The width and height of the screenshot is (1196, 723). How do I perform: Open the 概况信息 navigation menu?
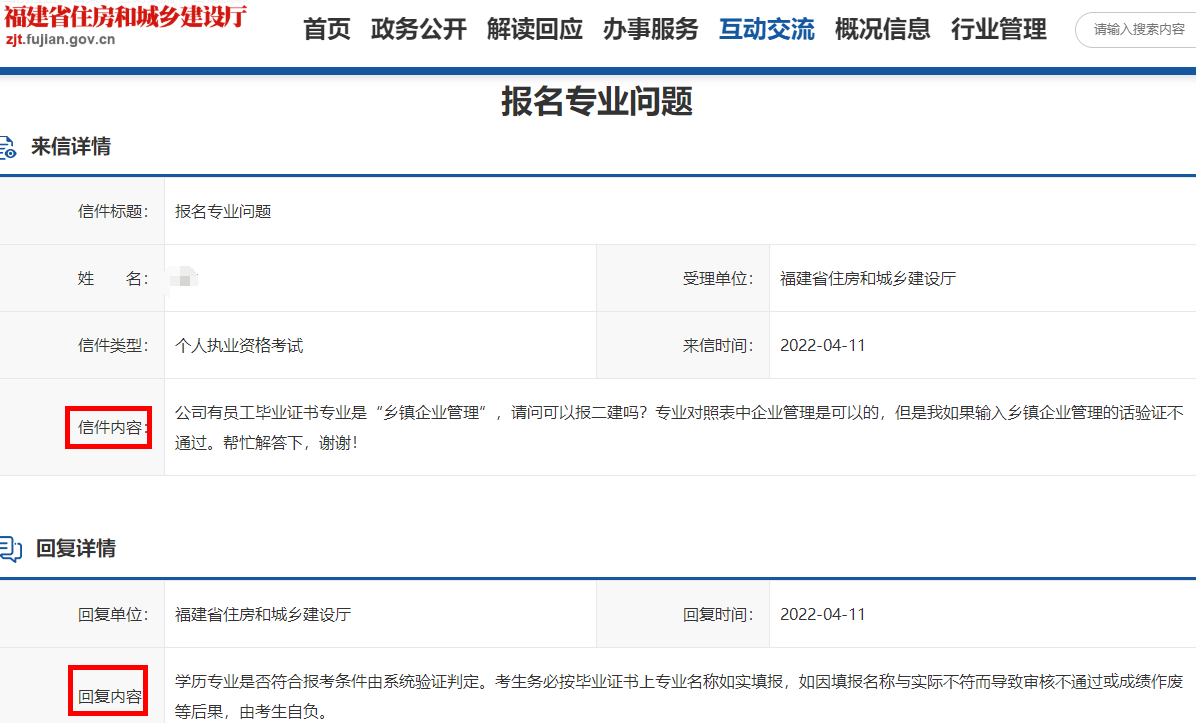click(882, 30)
